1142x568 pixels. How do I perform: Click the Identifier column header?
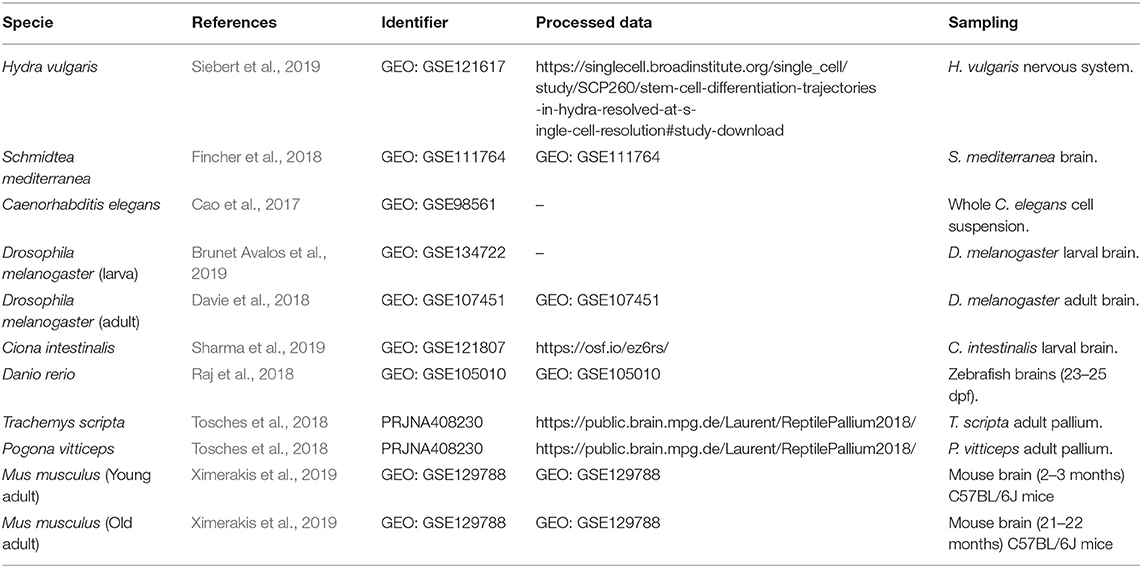coord(415,23)
